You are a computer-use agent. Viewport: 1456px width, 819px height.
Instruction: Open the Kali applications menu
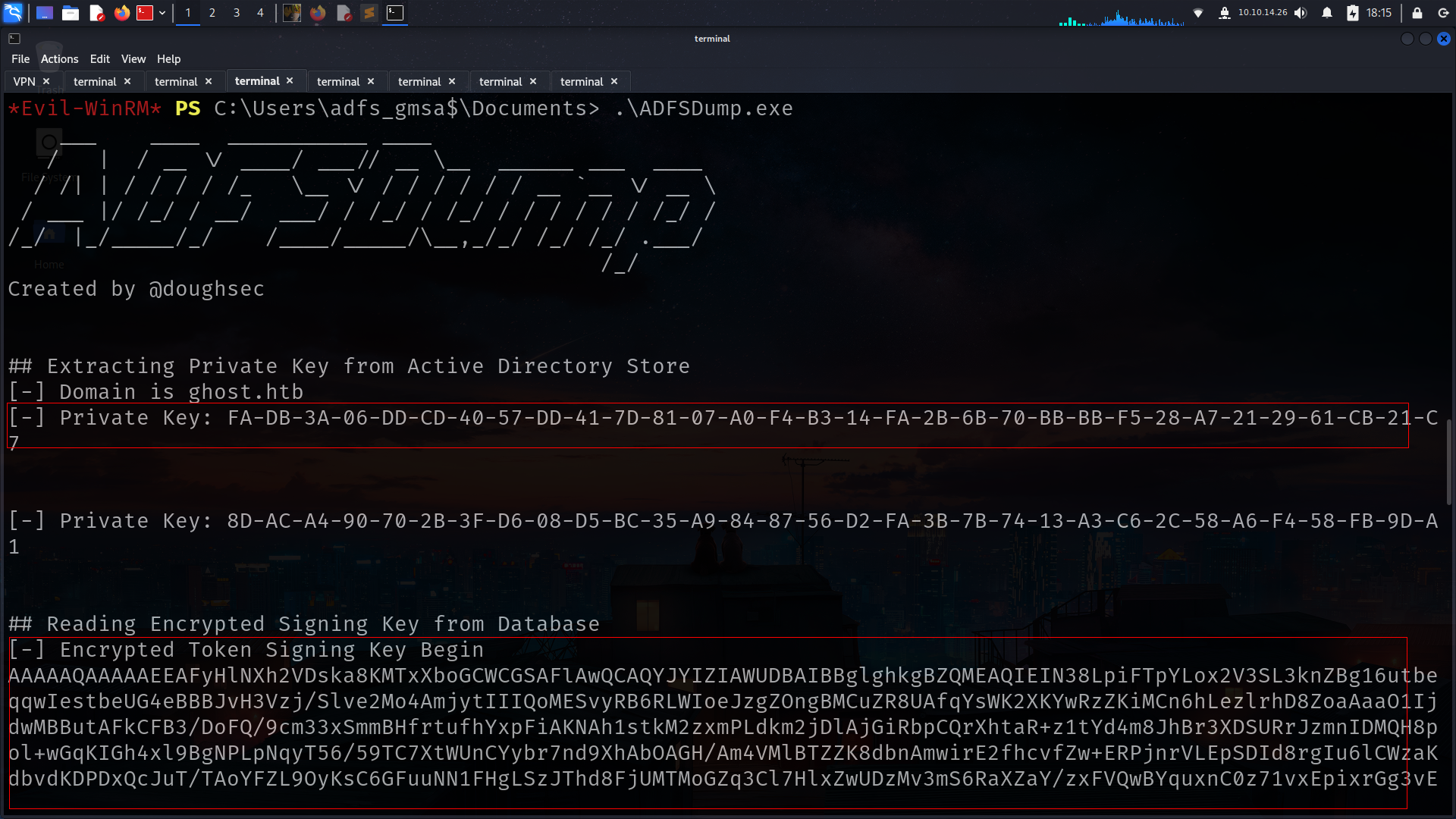click(13, 12)
